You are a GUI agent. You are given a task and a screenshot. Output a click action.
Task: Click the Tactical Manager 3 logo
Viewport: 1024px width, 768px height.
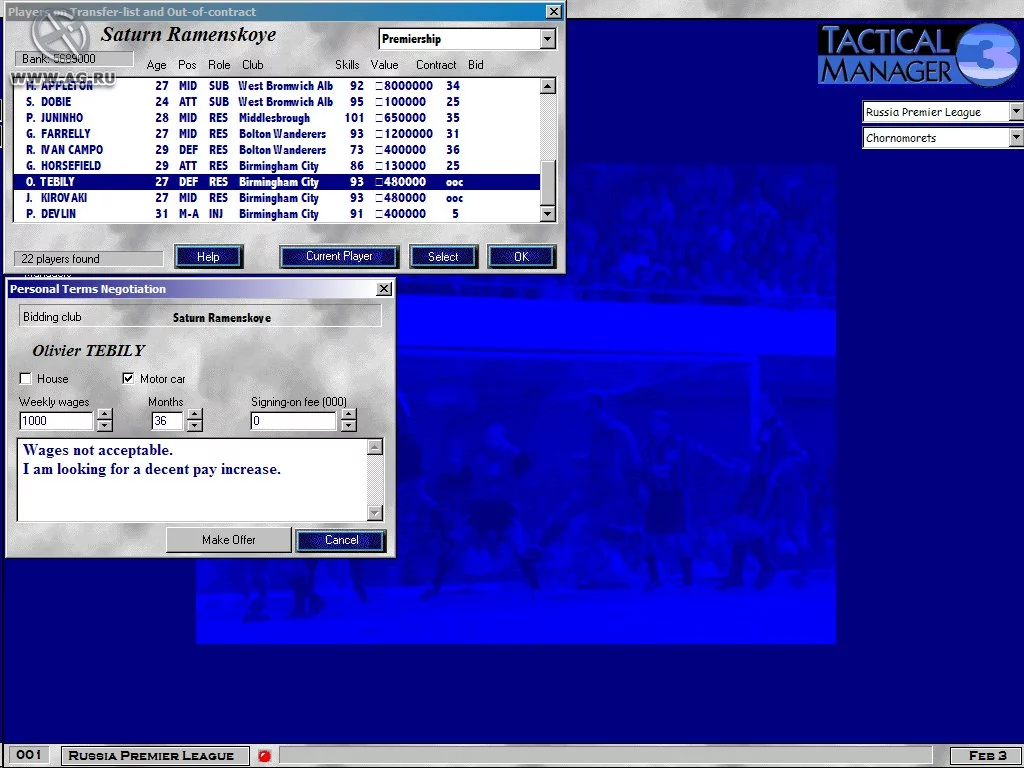point(918,55)
